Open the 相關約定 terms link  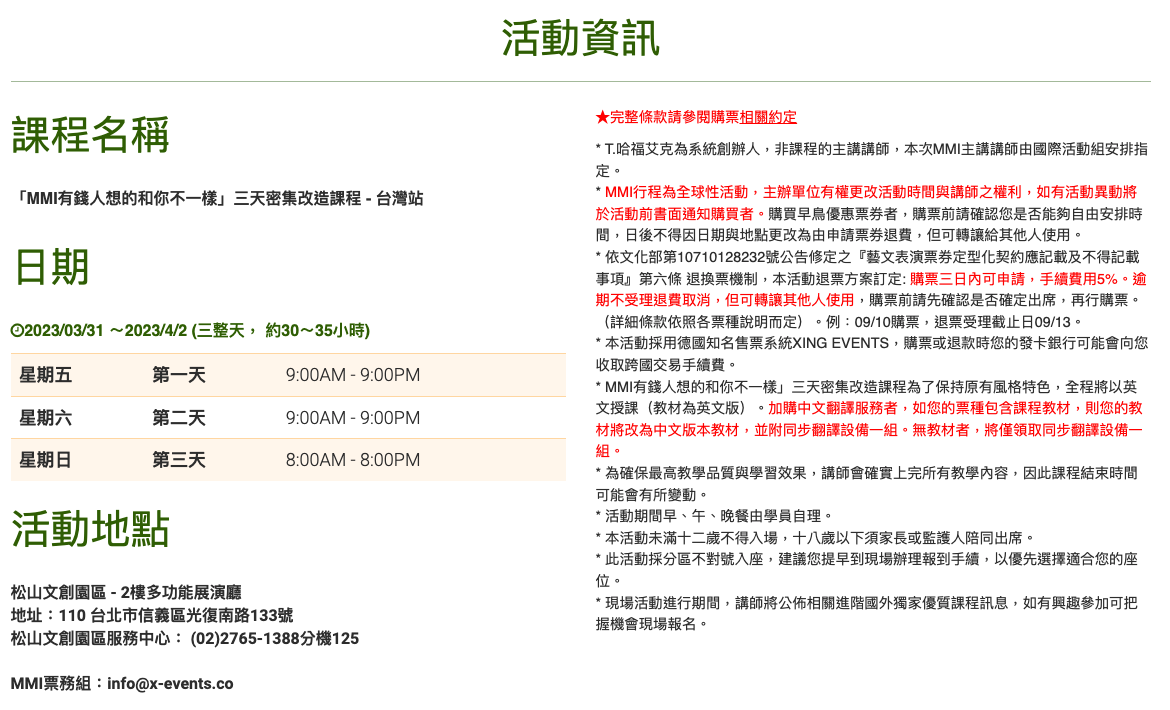point(768,117)
